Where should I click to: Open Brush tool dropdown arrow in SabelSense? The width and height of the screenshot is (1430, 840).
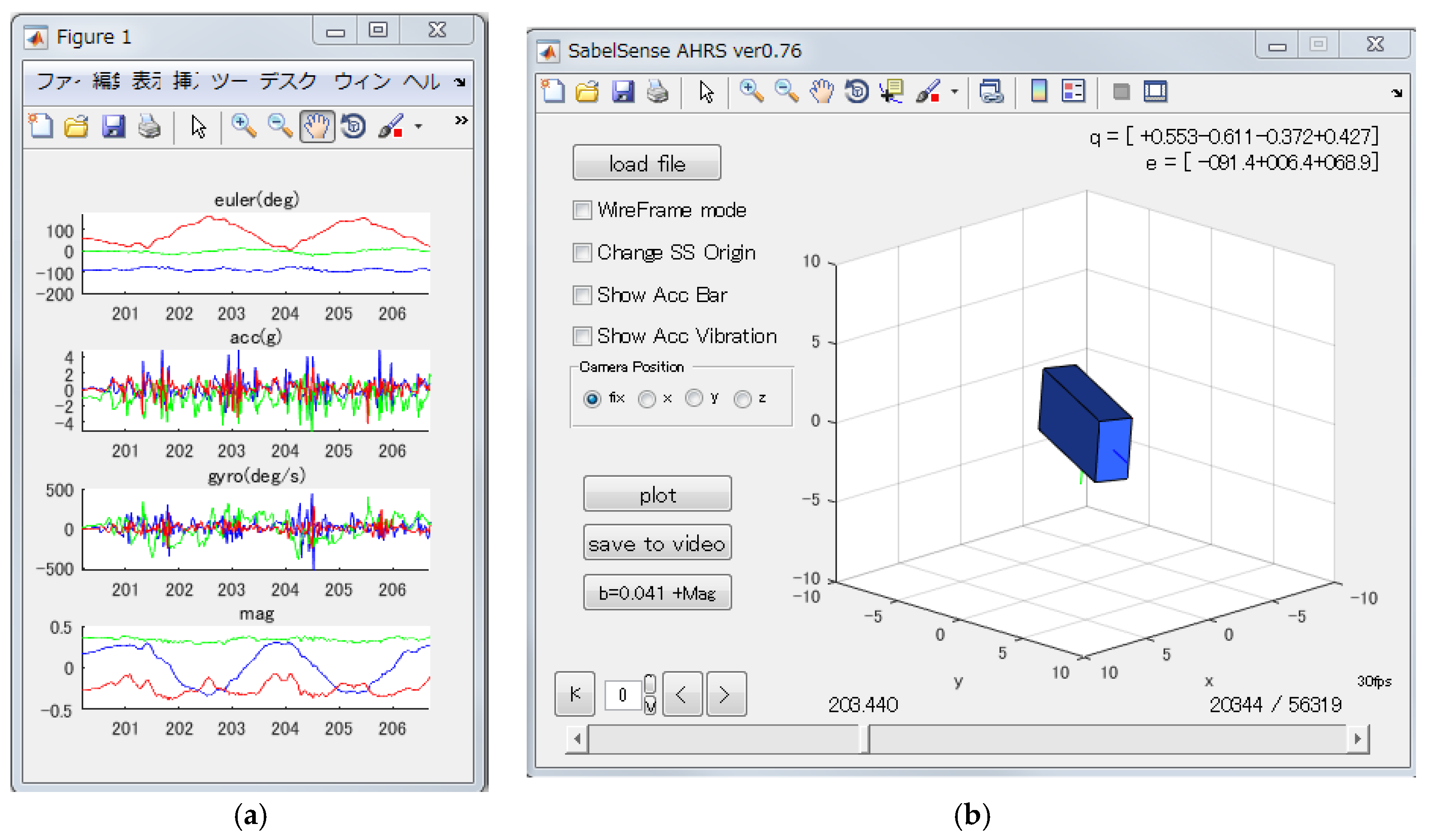(x=955, y=91)
